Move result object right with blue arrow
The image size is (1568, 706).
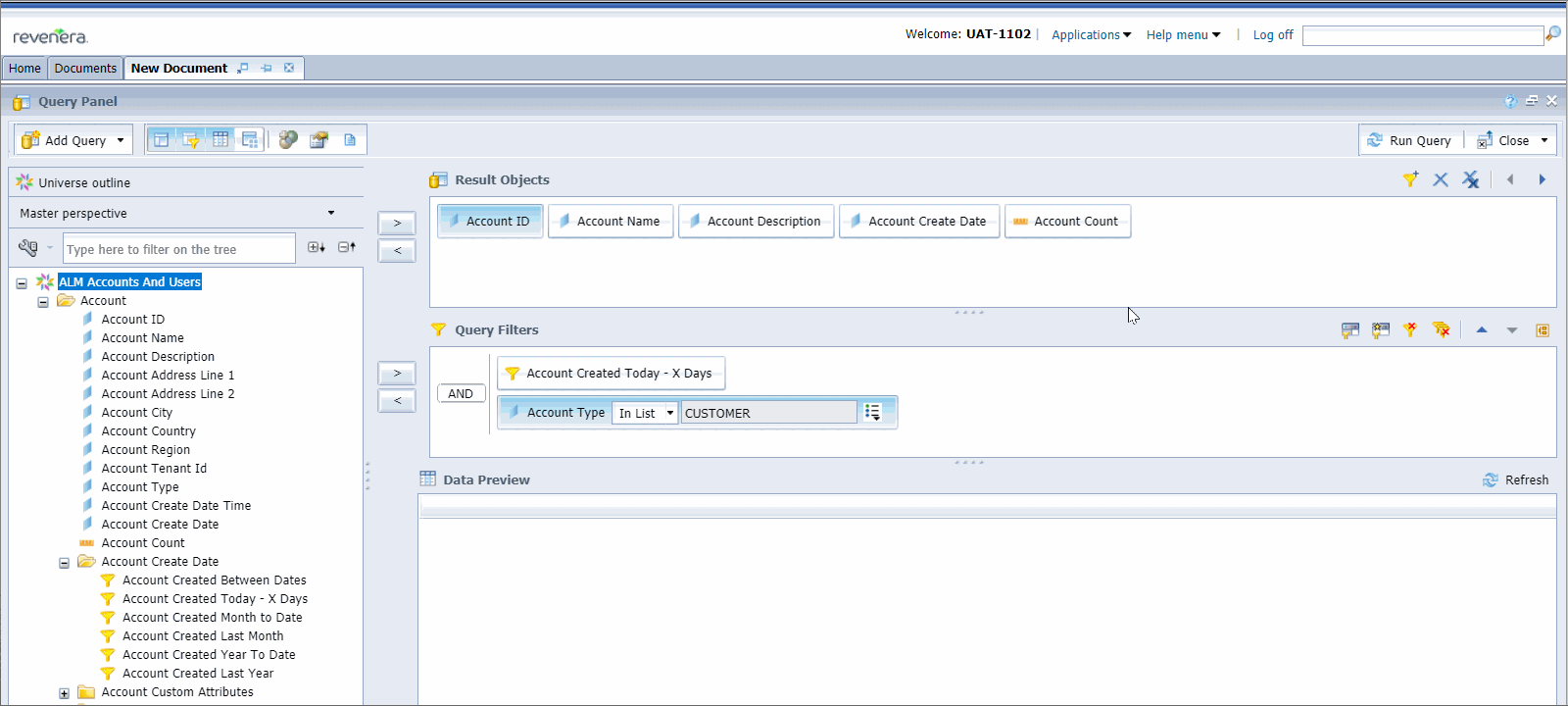coord(1542,179)
